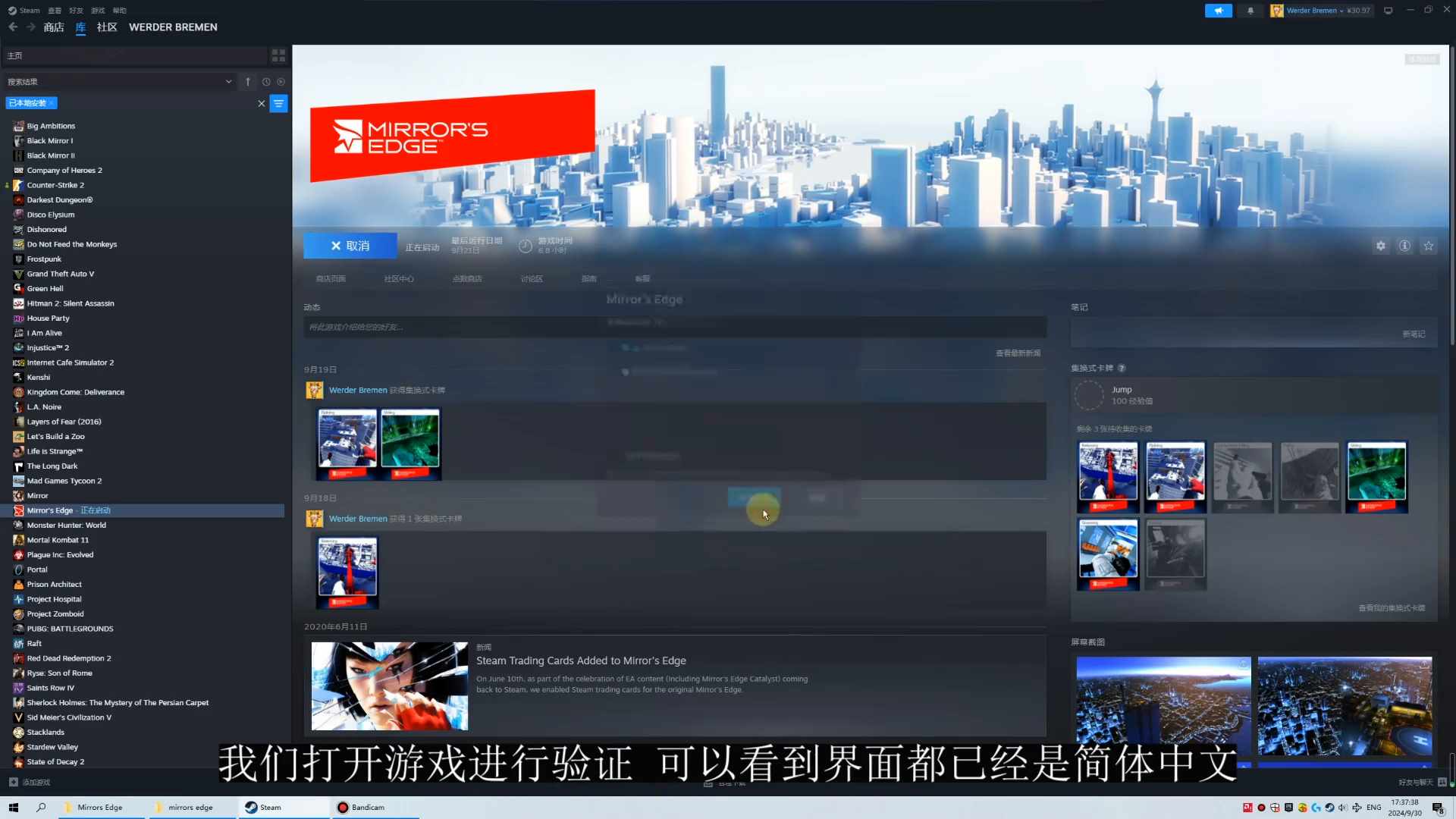
Task: Click 添加游戏 at the bottom left
Action: point(30,783)
